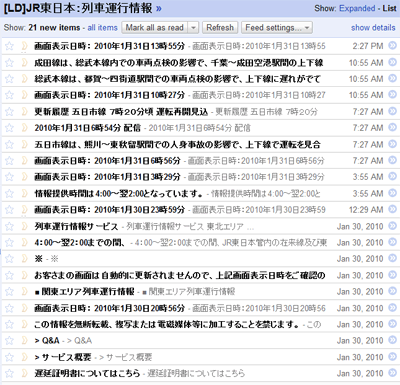
Task: Open original icon for > Q&A item
Action: (393, 340)
